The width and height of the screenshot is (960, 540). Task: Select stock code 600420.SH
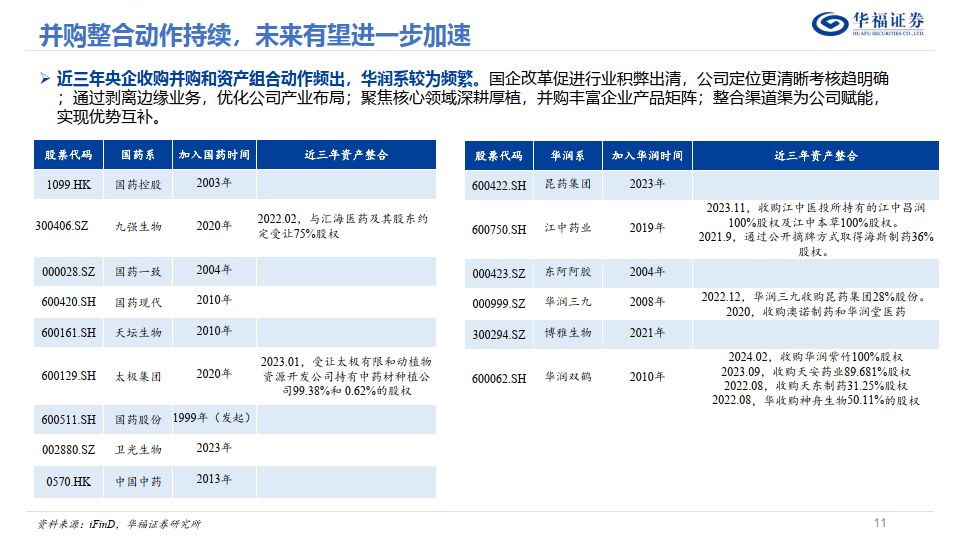pos(69,302)
